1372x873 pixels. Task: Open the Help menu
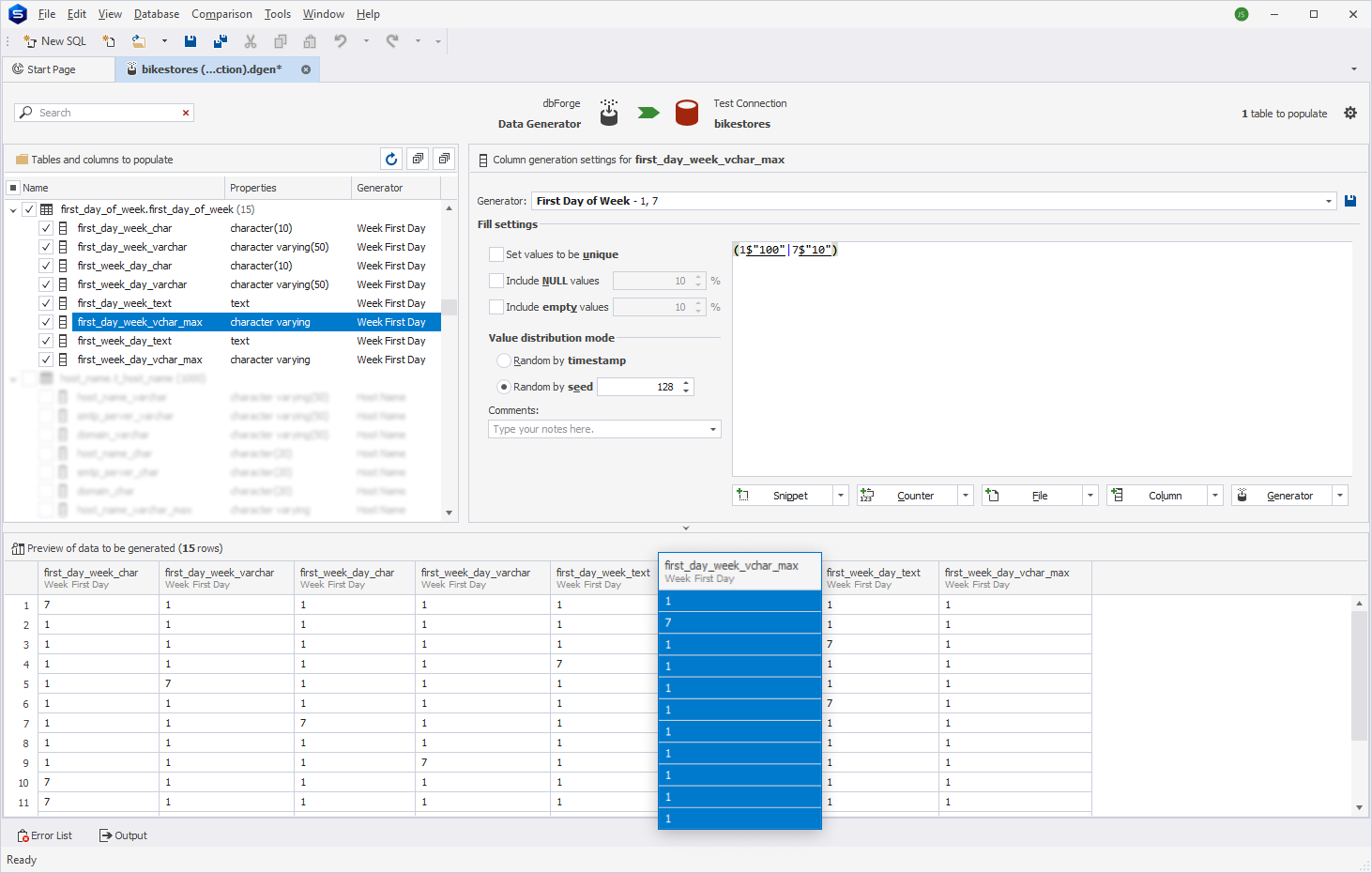368,14
